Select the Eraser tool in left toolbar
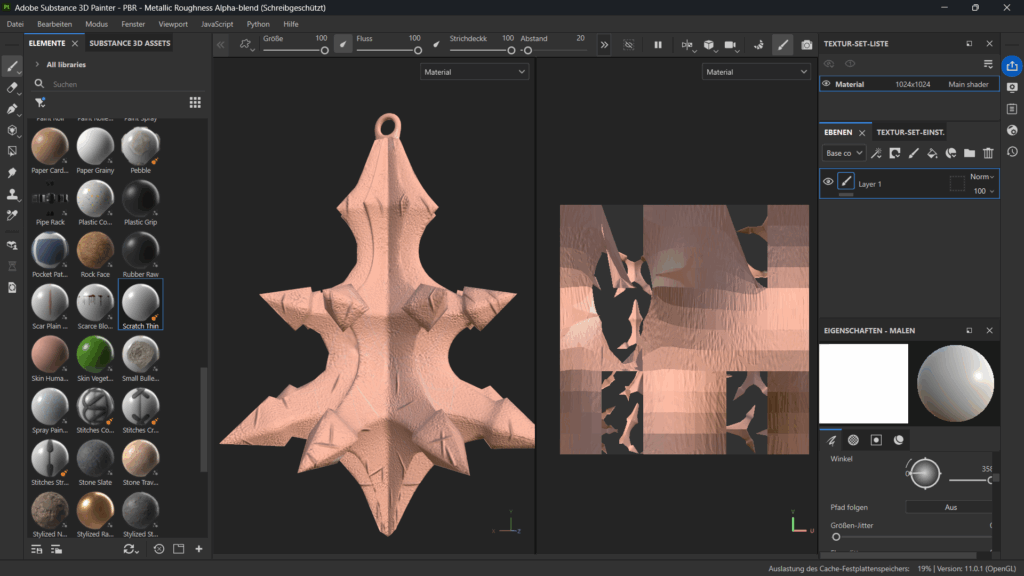Image resolution: width=1024 pixels, height=576 pixels. tap(12, 88)
